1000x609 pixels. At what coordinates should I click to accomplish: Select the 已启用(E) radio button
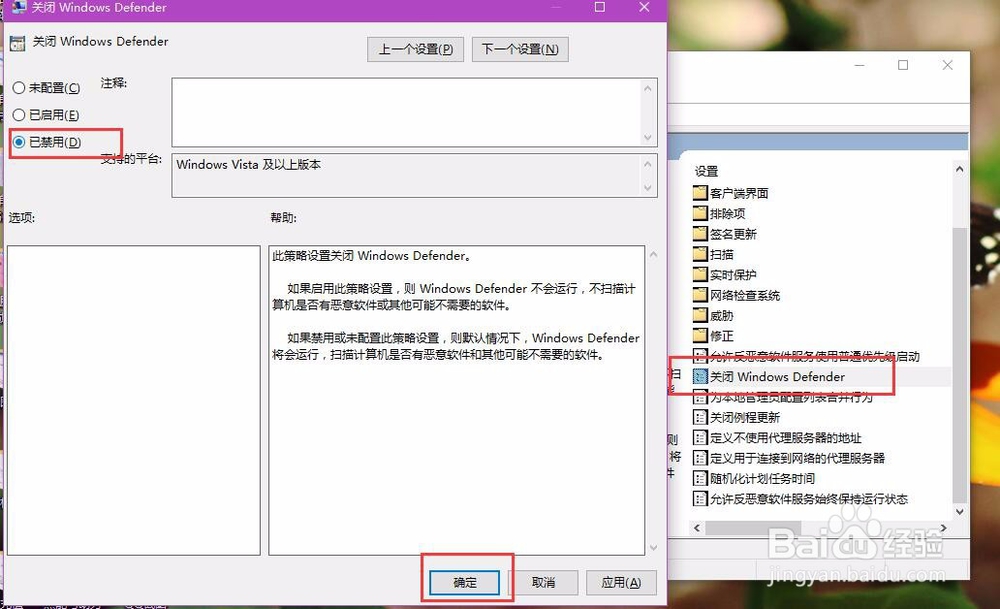(x=19, y=115)
